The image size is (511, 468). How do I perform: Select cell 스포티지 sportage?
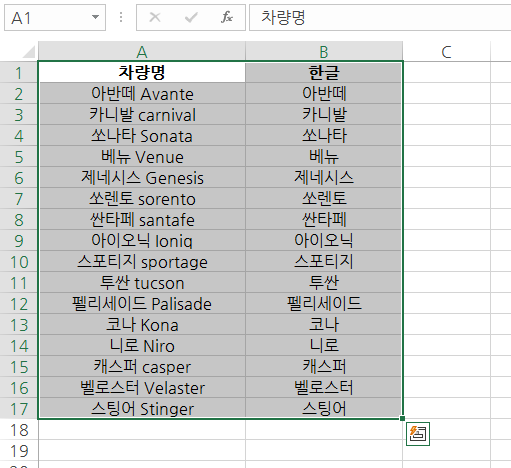click(142, 261)
